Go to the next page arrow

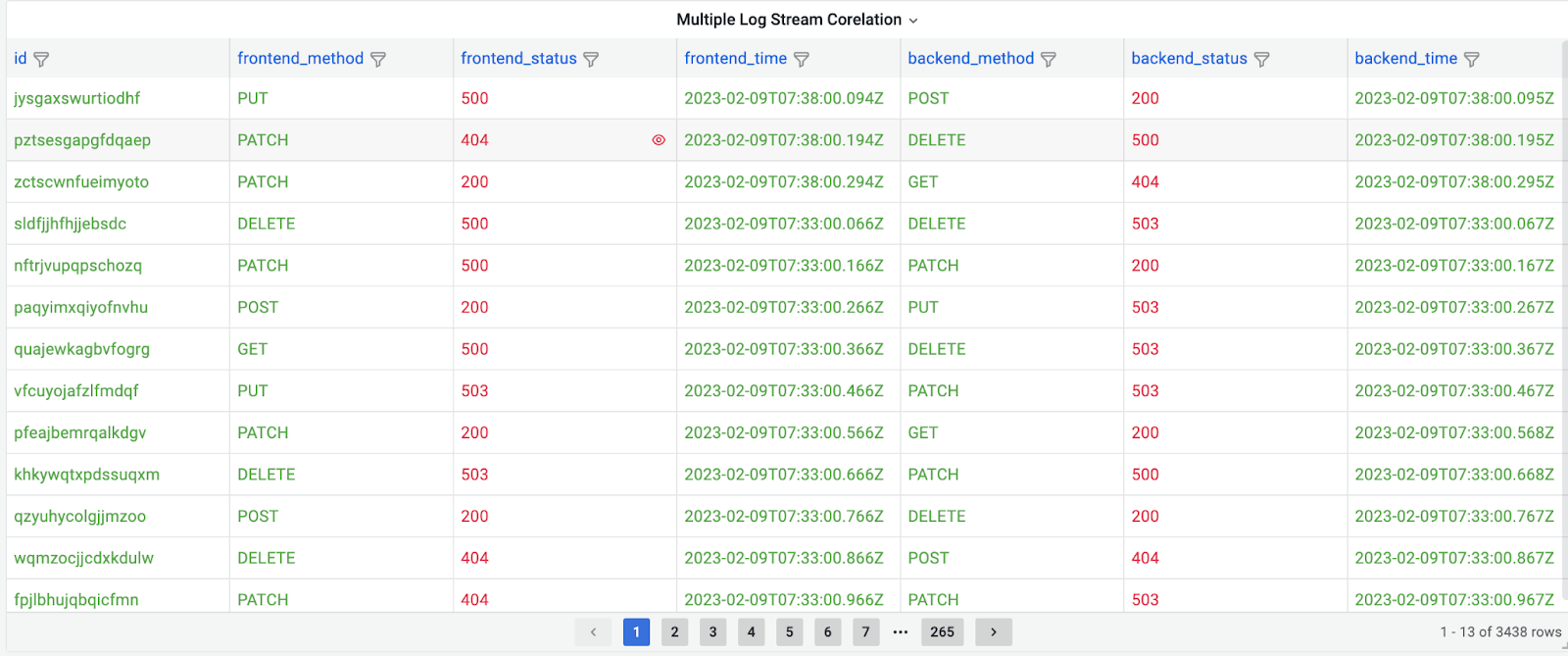tap(994, 632)
